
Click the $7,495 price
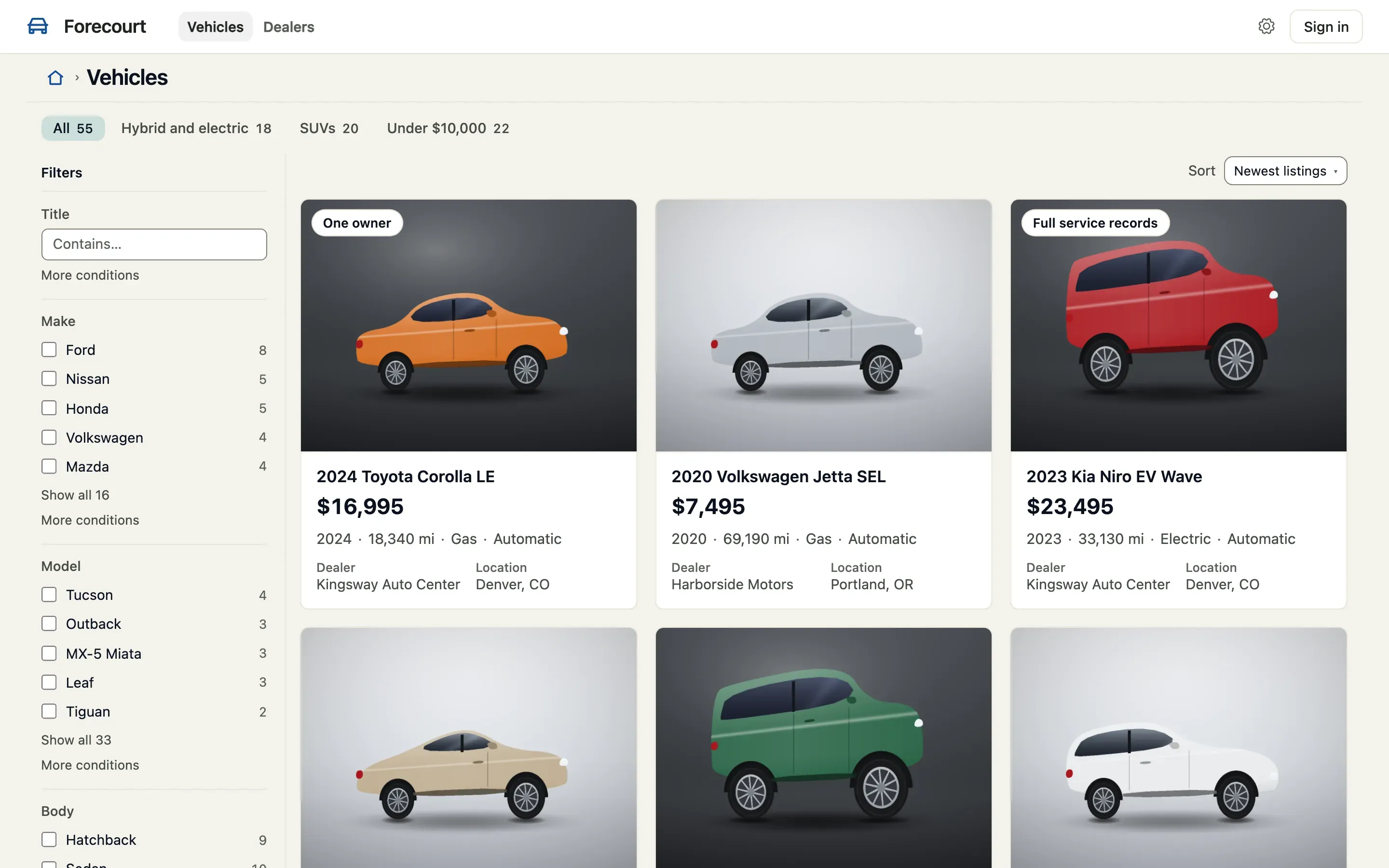(708, 506)
